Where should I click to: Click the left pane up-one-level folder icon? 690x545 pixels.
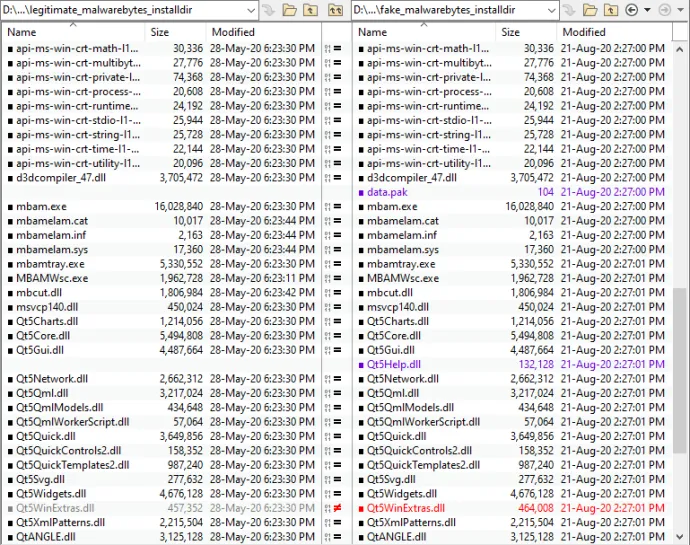310,10
